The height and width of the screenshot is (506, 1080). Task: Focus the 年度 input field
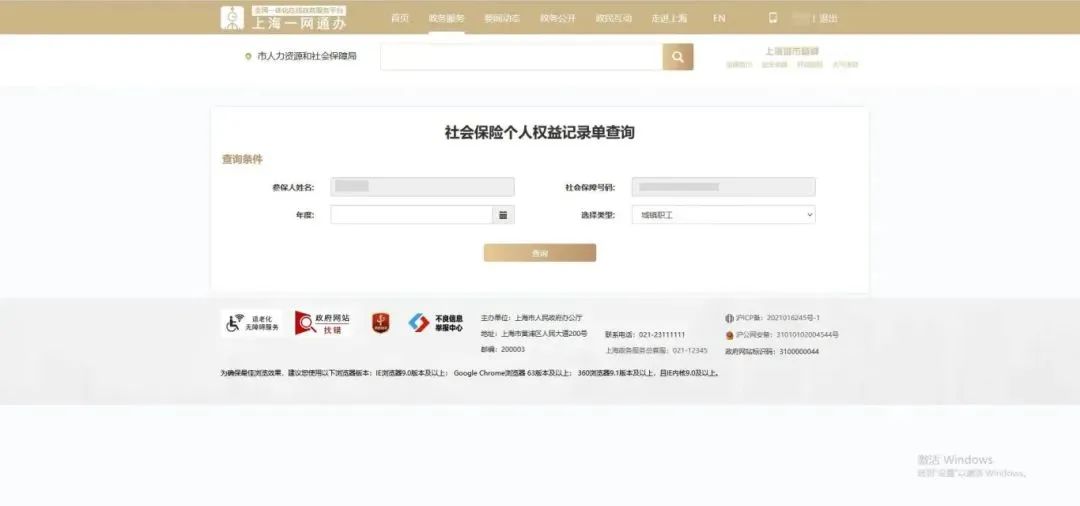(411, 215)
